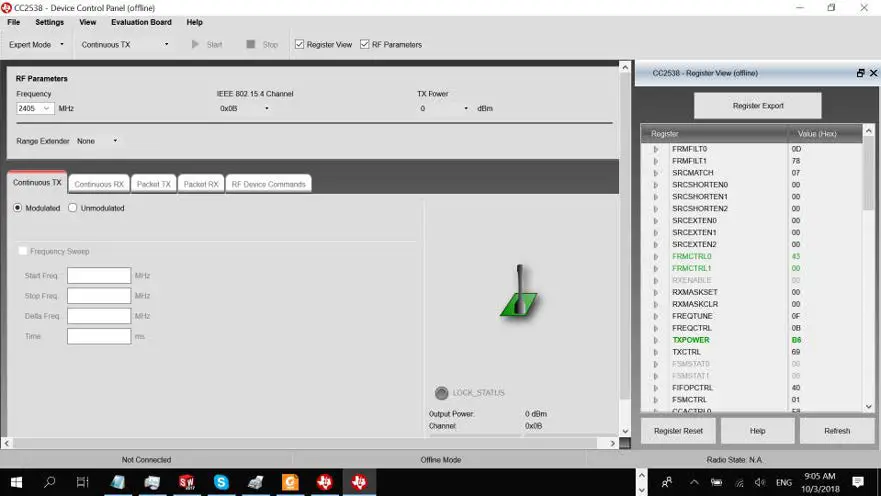881x496 pixels.
Task: Click the Time ms input field
Action: [x=99, y=336]
